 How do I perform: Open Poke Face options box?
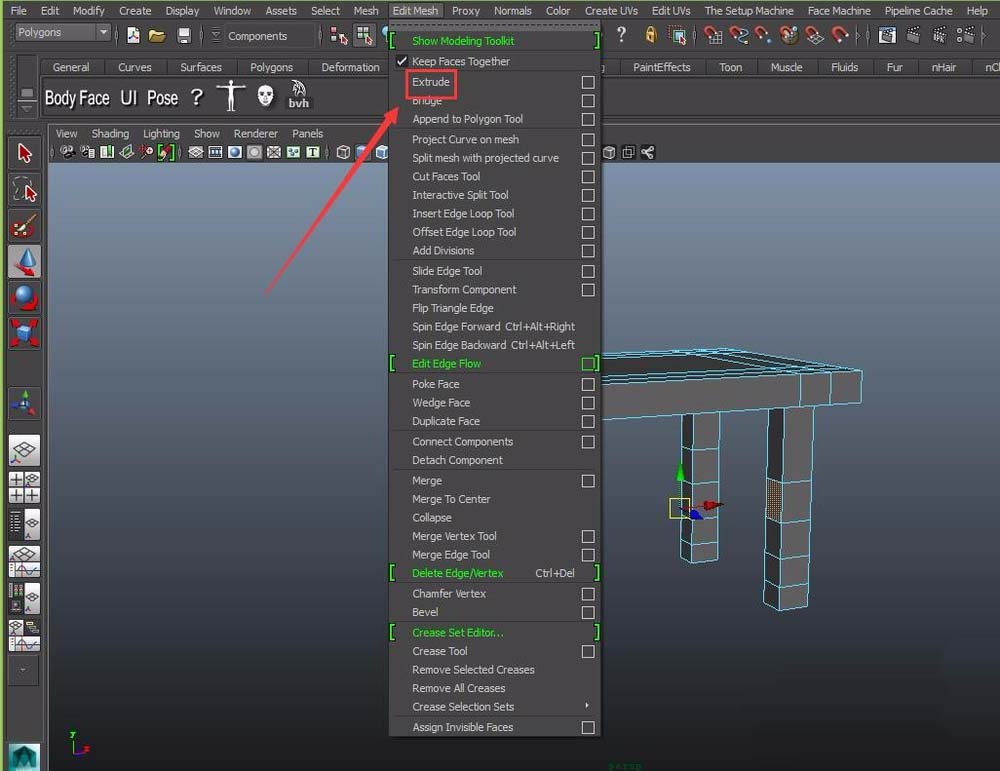pos(588,385)
